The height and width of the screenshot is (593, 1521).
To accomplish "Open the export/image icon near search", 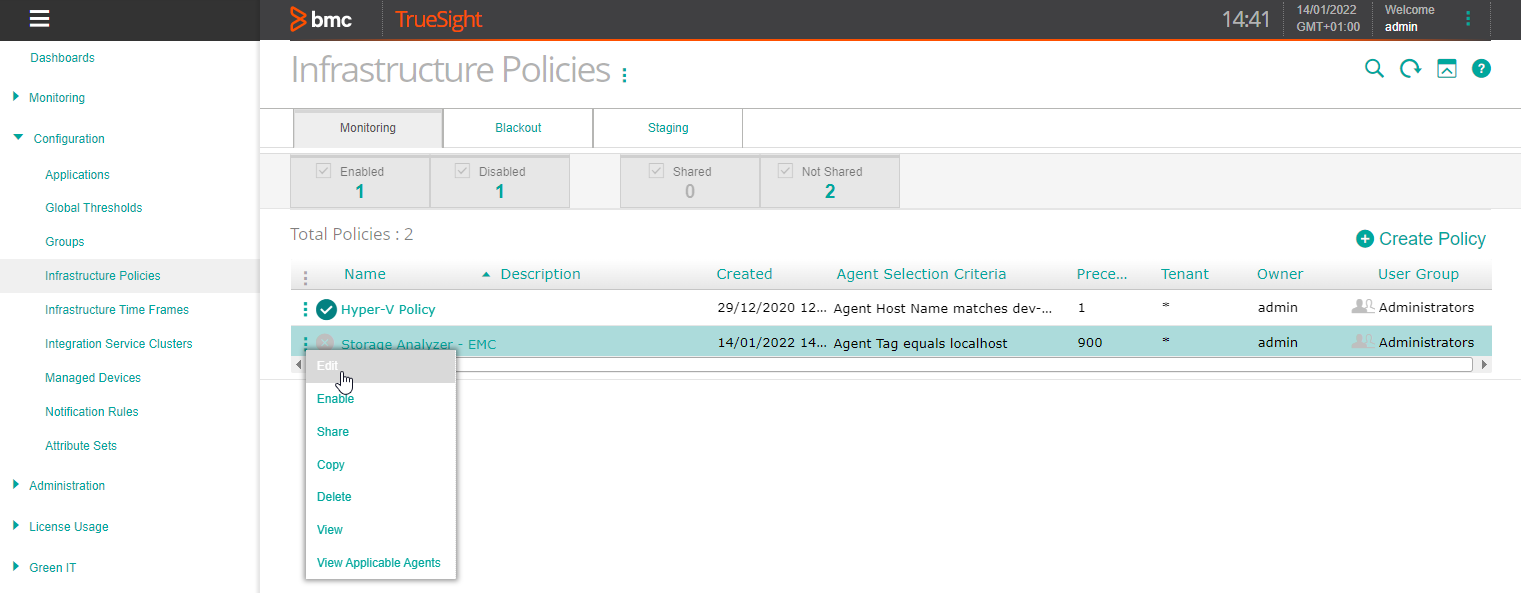I will click(1446, 68).
